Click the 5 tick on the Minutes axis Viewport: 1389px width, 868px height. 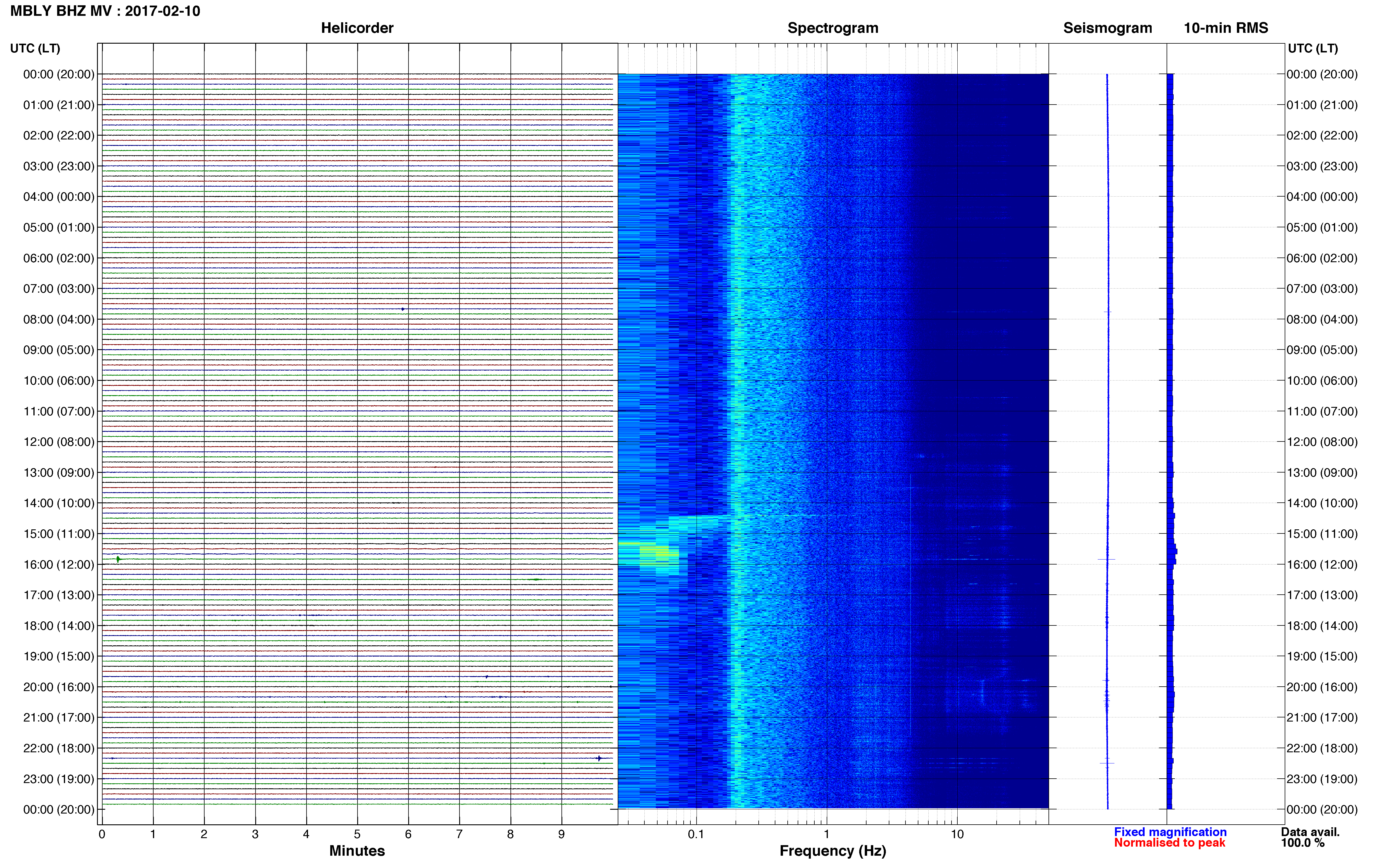(357, 835)
